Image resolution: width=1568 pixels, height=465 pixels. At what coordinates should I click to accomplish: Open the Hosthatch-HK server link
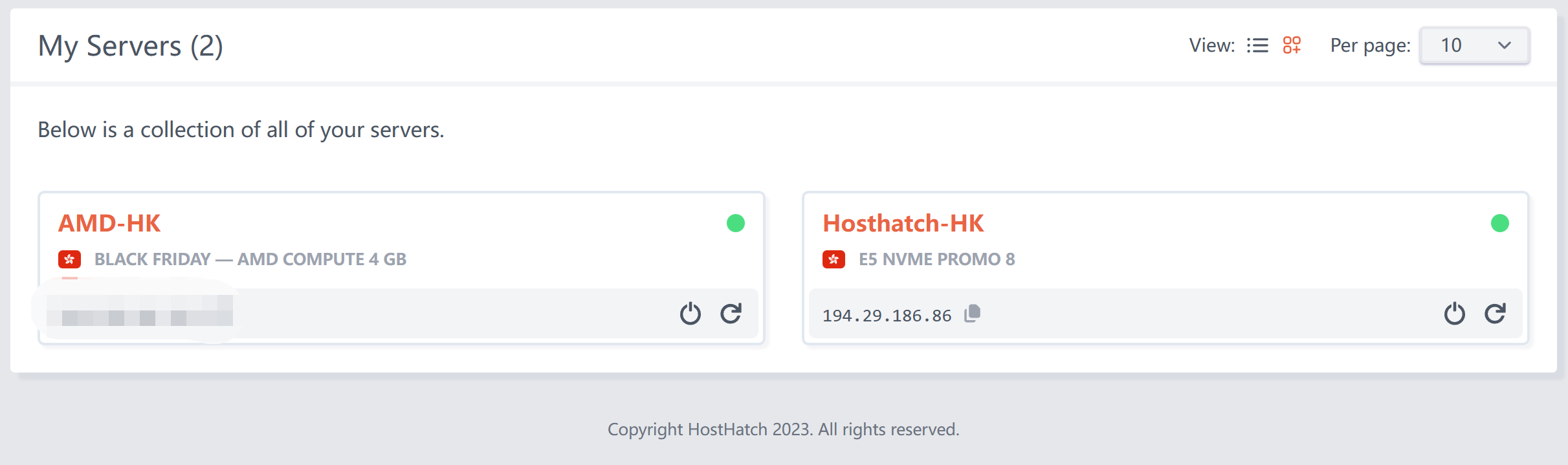903,223
